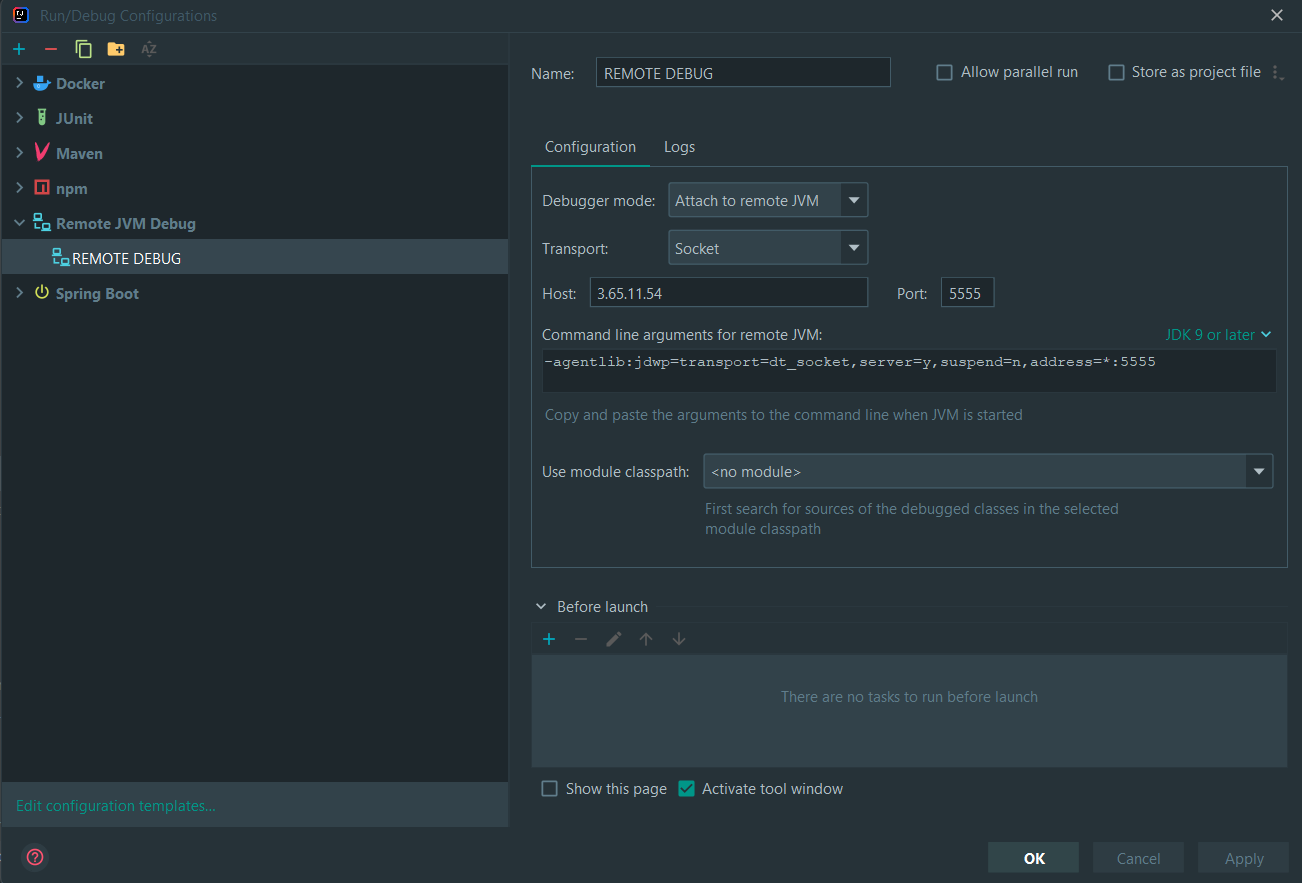Copy the current configuration
1302x883 pixels.
pos(83,48)
